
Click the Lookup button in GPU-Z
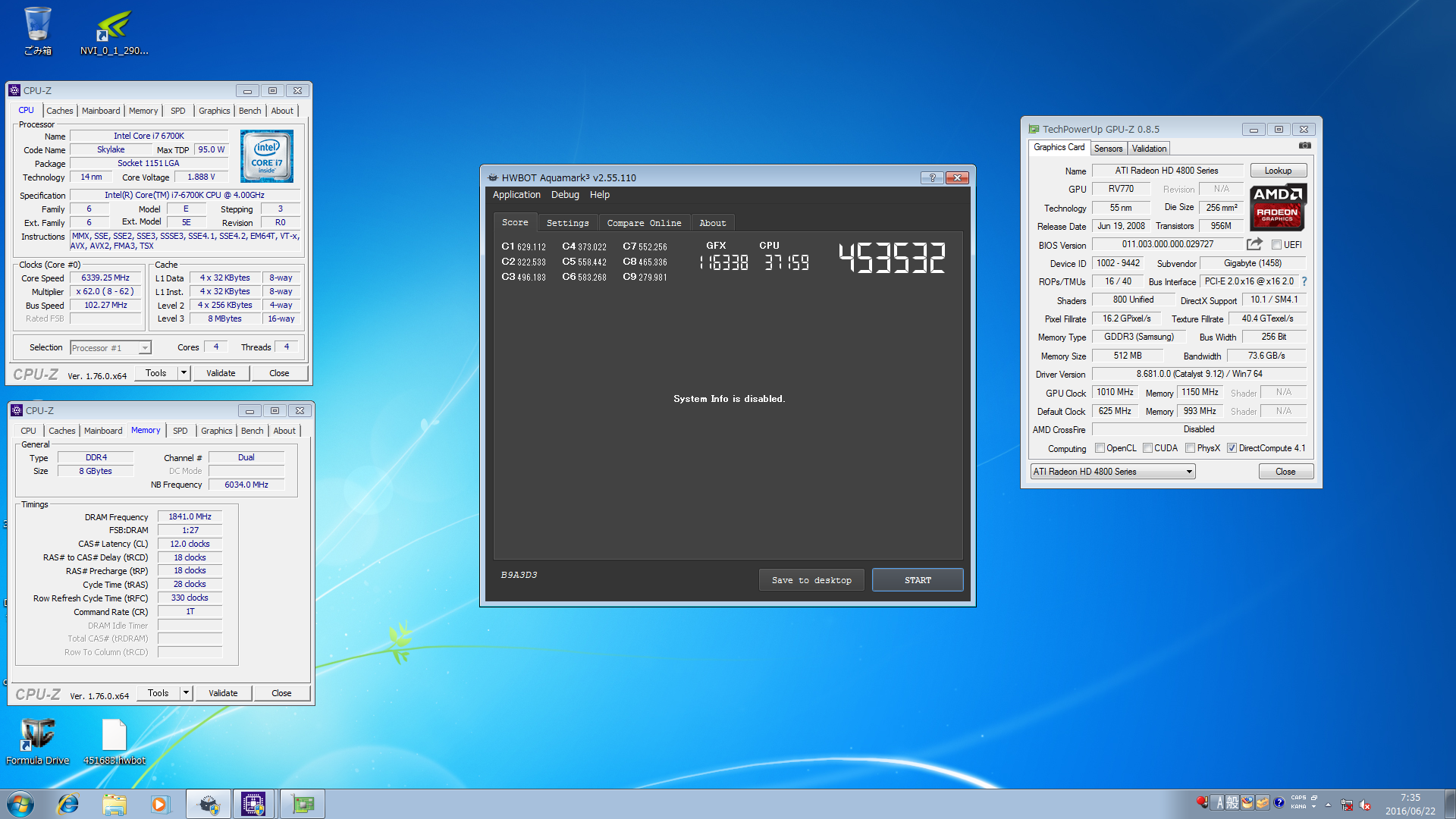1278,171
